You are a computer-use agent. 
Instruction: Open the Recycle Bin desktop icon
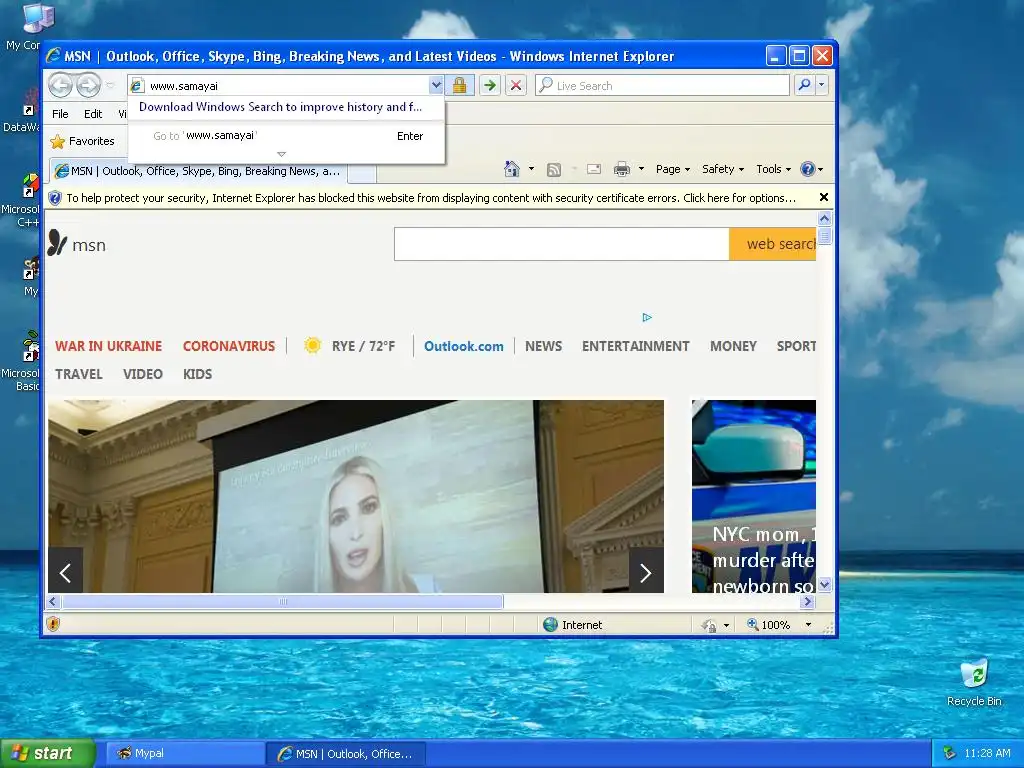(x=974, y=682)
